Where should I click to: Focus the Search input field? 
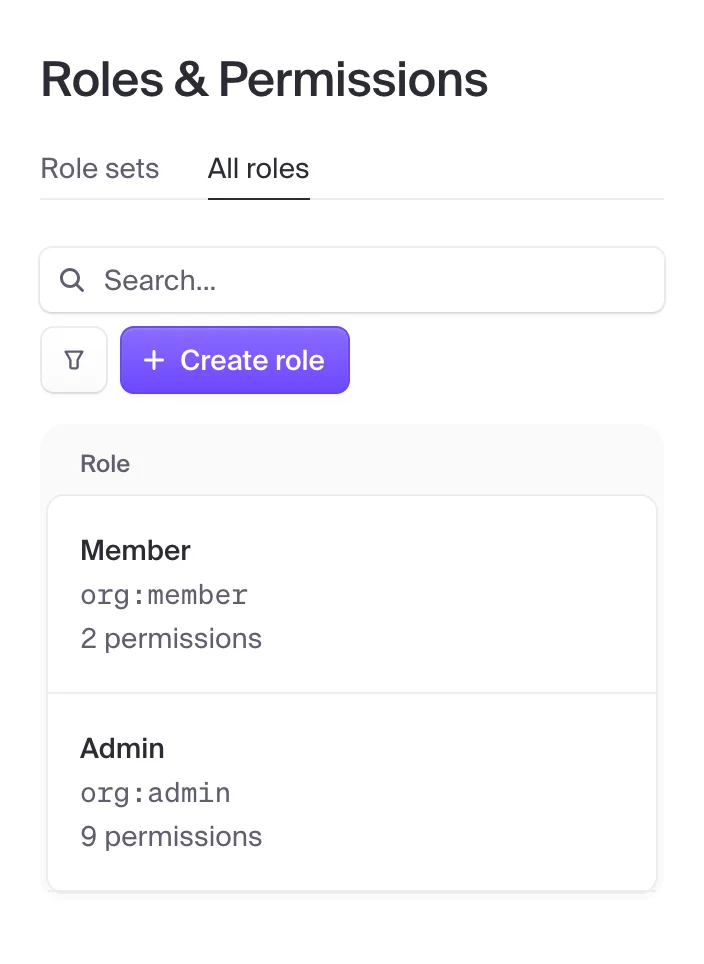(x=352, y=280)
